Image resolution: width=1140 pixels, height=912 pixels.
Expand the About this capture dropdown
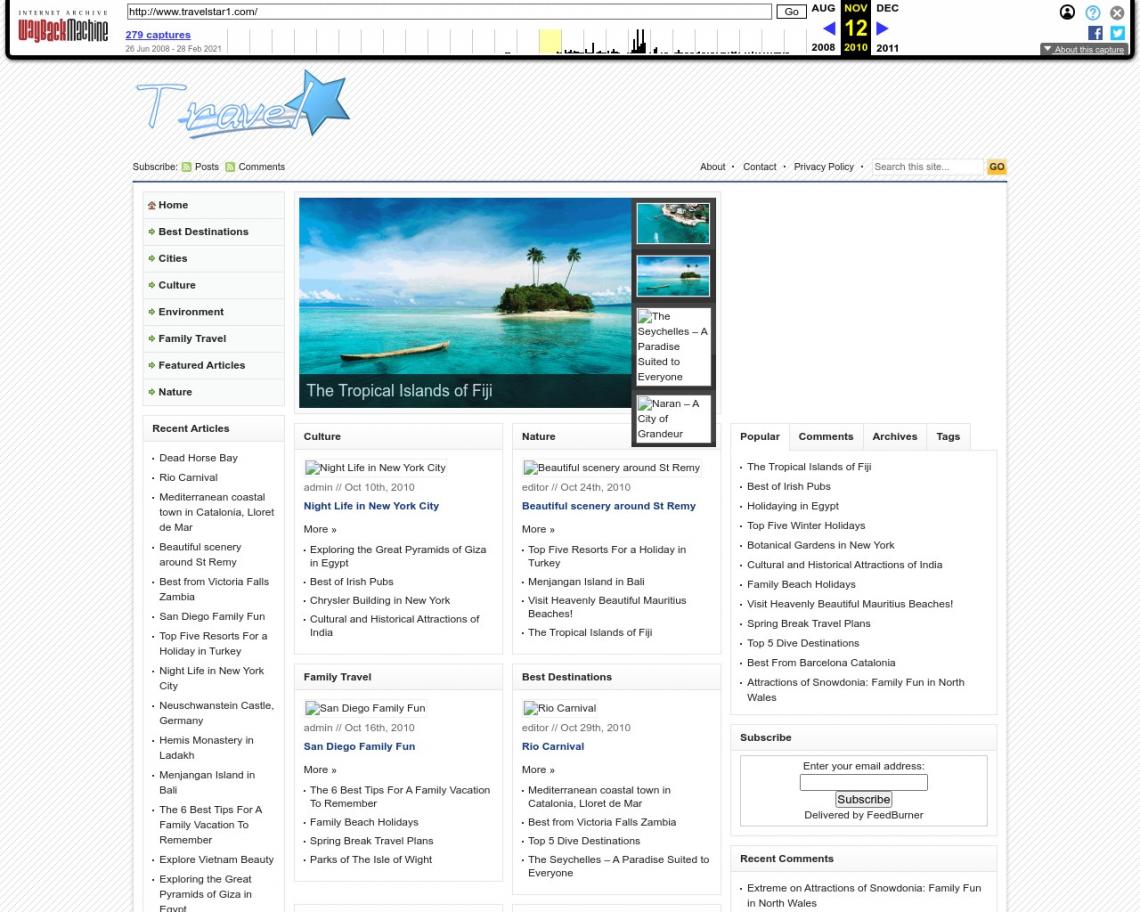[x=1084, y=49]
